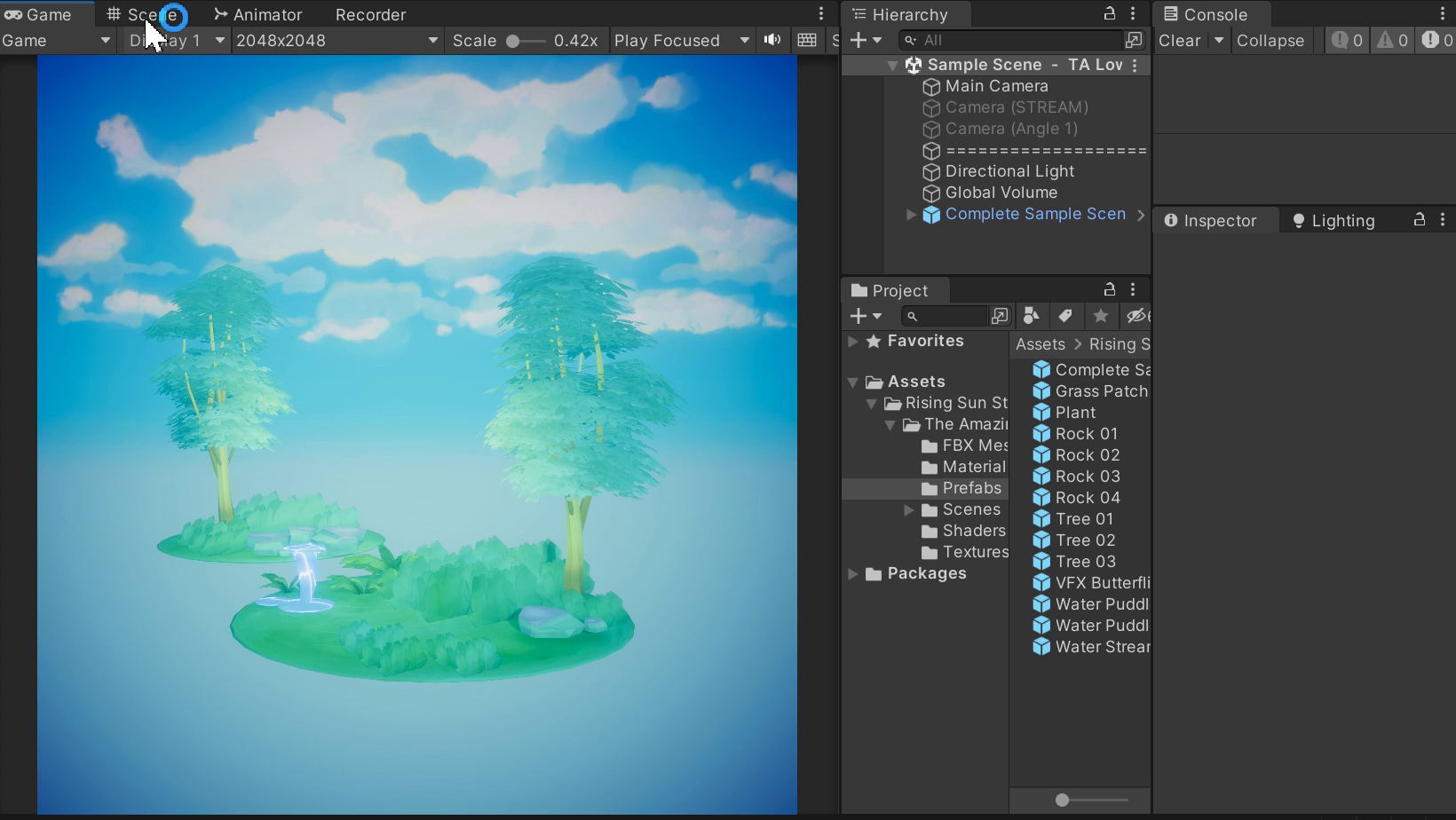1456x820 pixels.
Task: Expand Complete Sample Scene object in Hierarchy
Action: tap(911, 214)
